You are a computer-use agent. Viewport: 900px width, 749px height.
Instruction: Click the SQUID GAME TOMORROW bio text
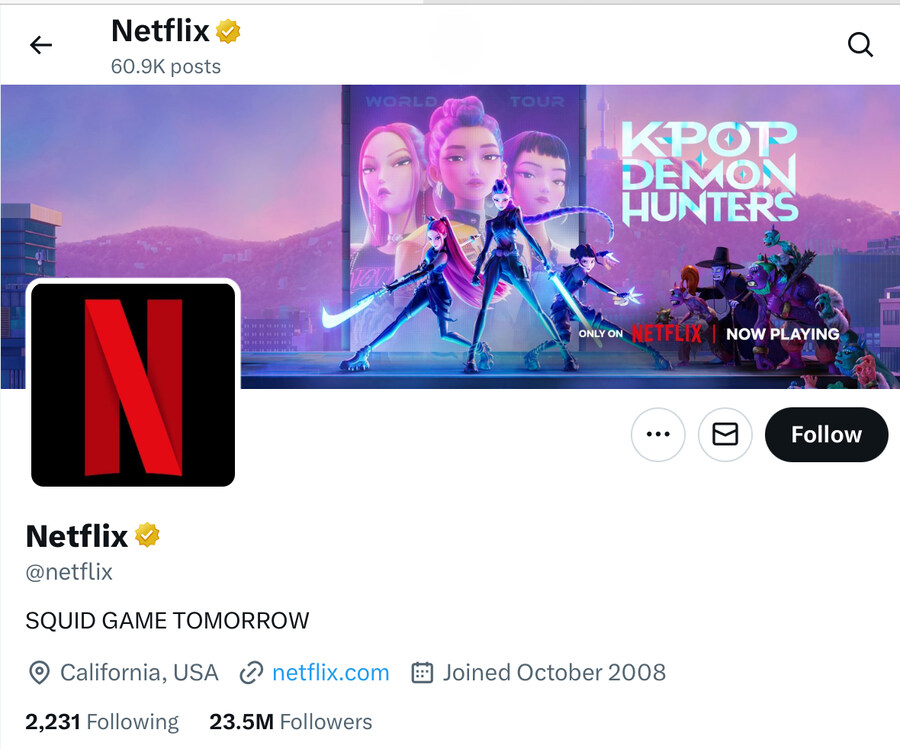[x=168, y=620]
